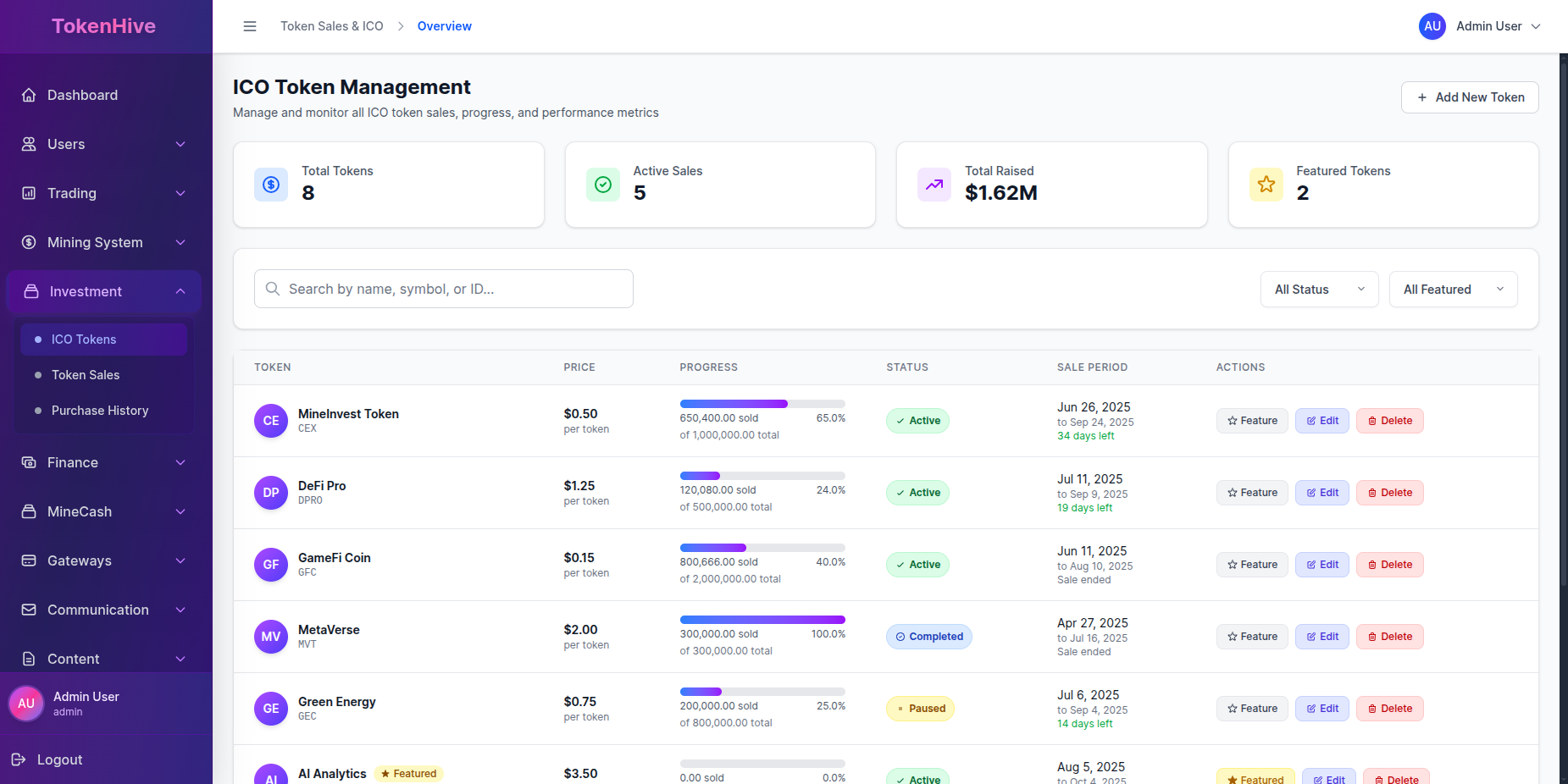Toggle Feature for MineInvest Token
This screenshot has height=784, width=1568.
tap(1252, 421)
